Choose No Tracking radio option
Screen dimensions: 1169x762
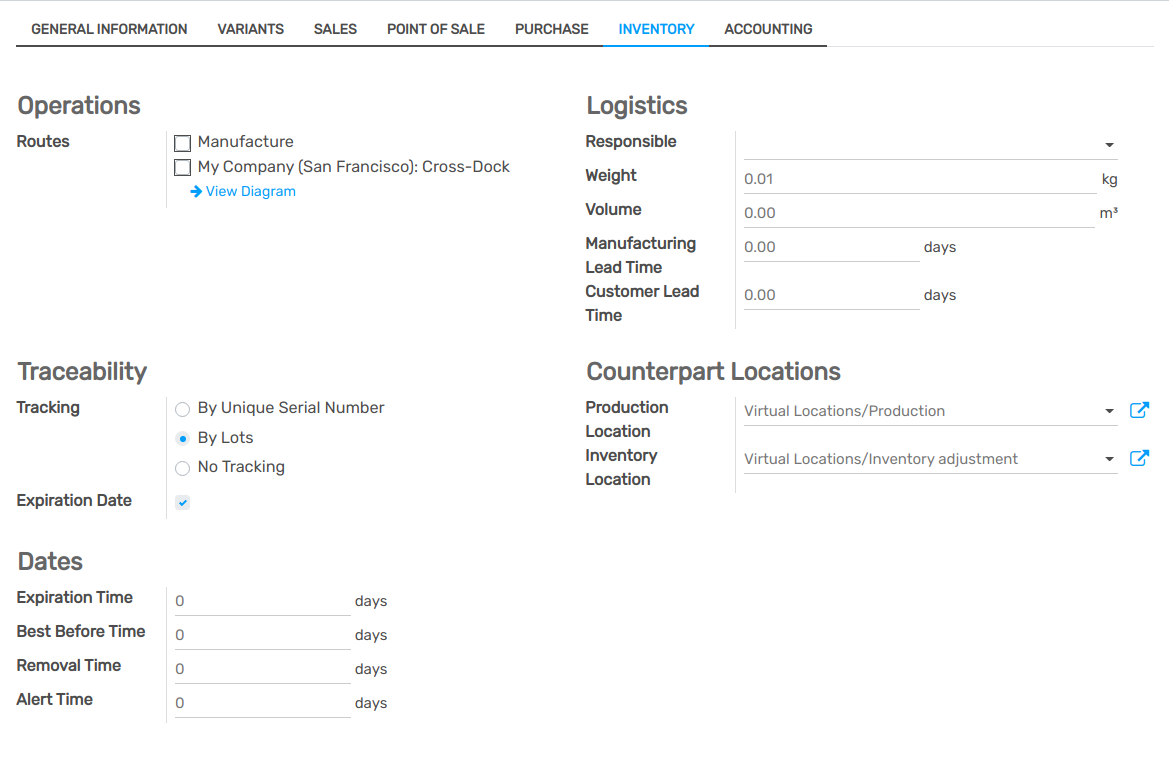pos(182,468)
